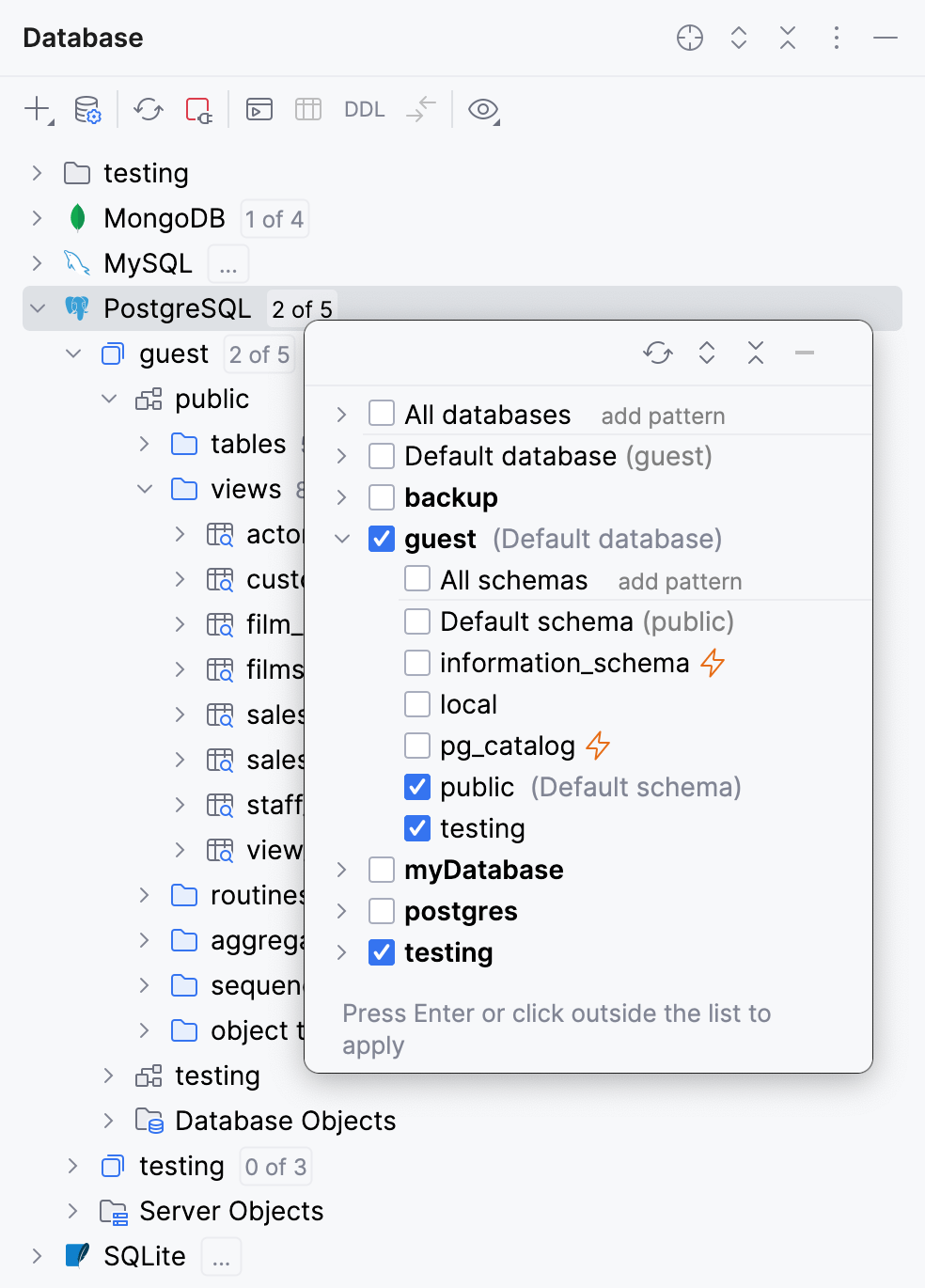Screen dimensions: 925x1288
Task: Click collapse all icon in the popup header
Action: point(756,353)
